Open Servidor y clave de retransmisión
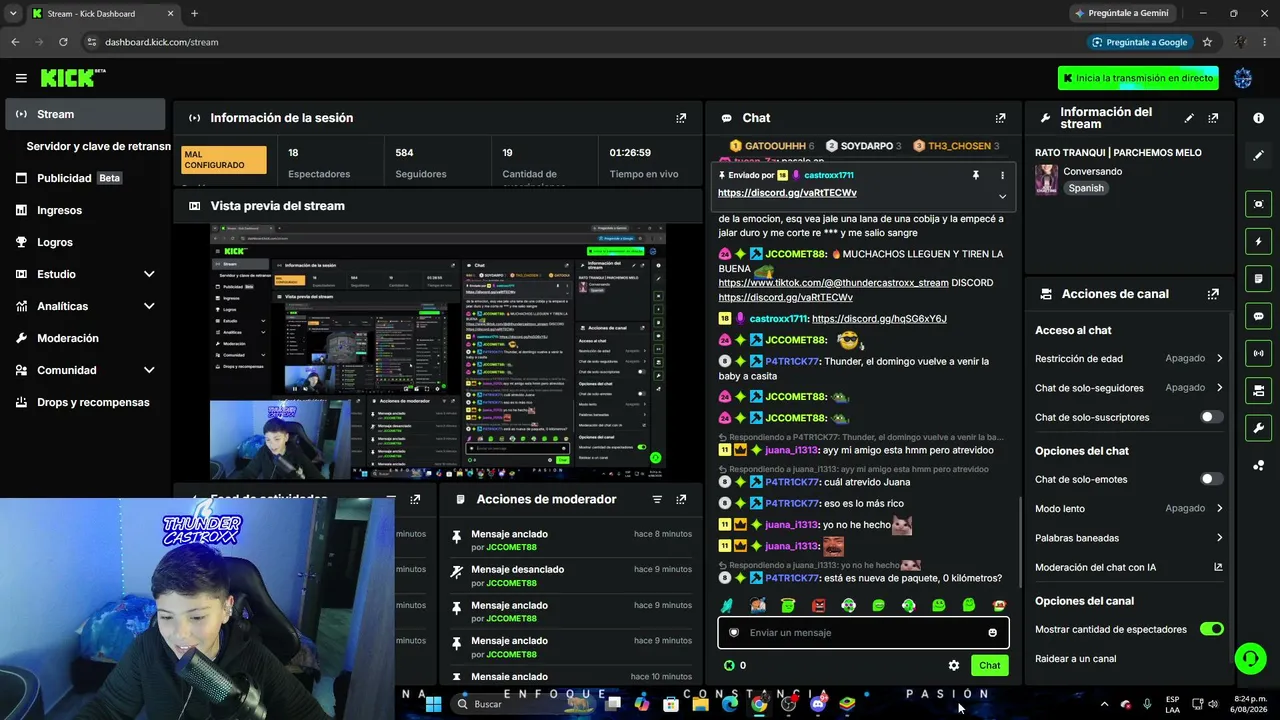 98,146
